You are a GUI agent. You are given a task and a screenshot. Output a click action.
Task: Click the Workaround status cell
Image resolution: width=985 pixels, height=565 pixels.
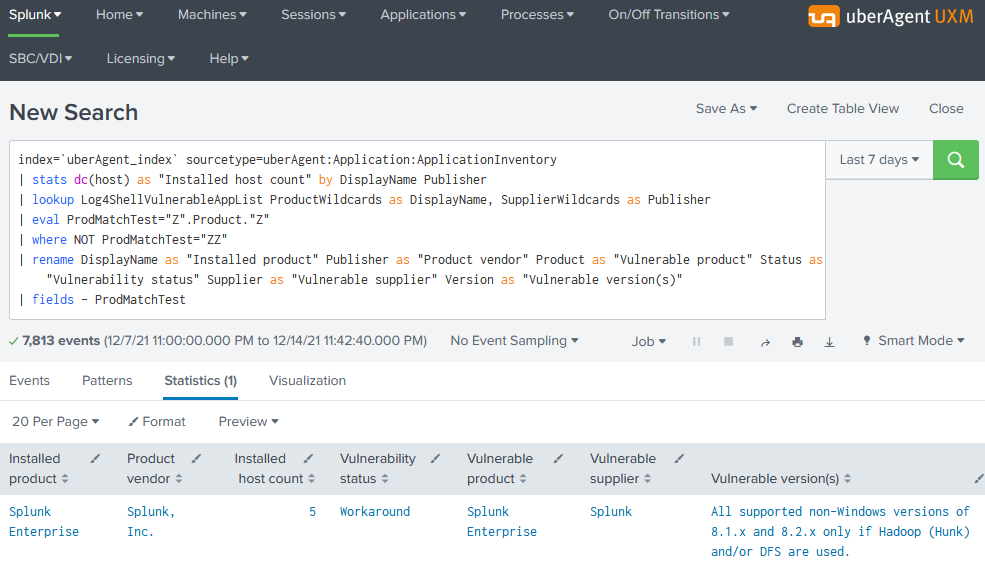[375, 512]
